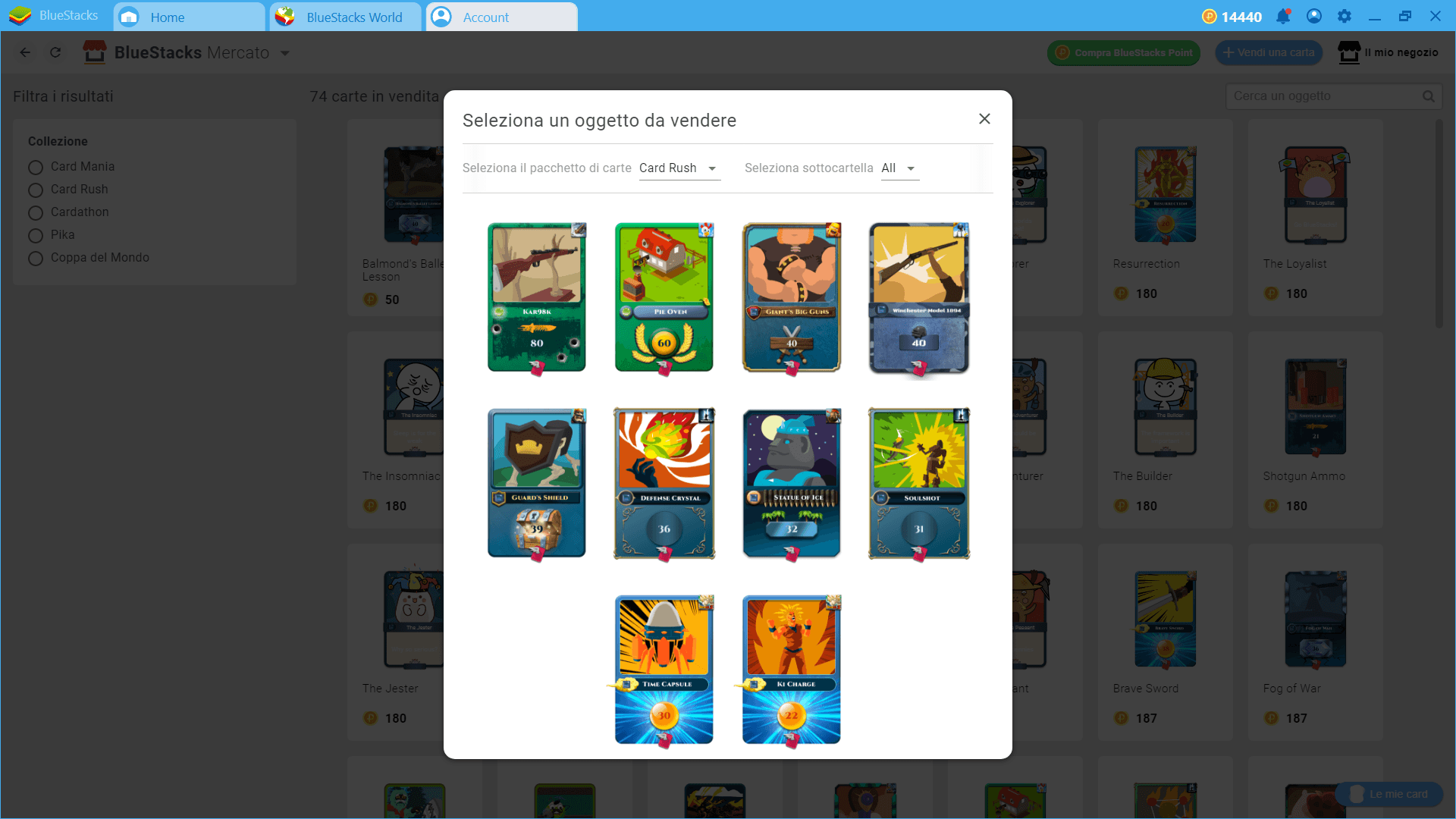
Task: Select the Defense Crystal card icon
Action: 665,483
